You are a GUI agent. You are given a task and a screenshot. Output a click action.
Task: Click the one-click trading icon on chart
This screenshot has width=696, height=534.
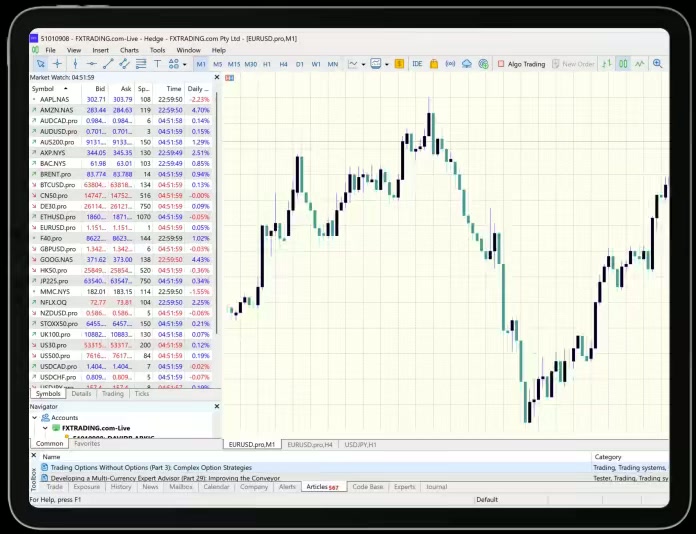(x=229, y=78)
